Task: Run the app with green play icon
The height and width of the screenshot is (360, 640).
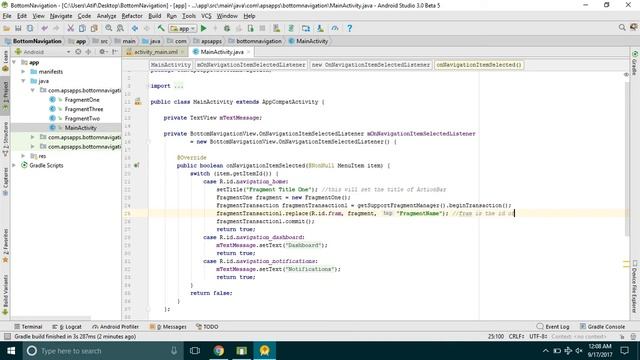Action: [x=204, y=28]
